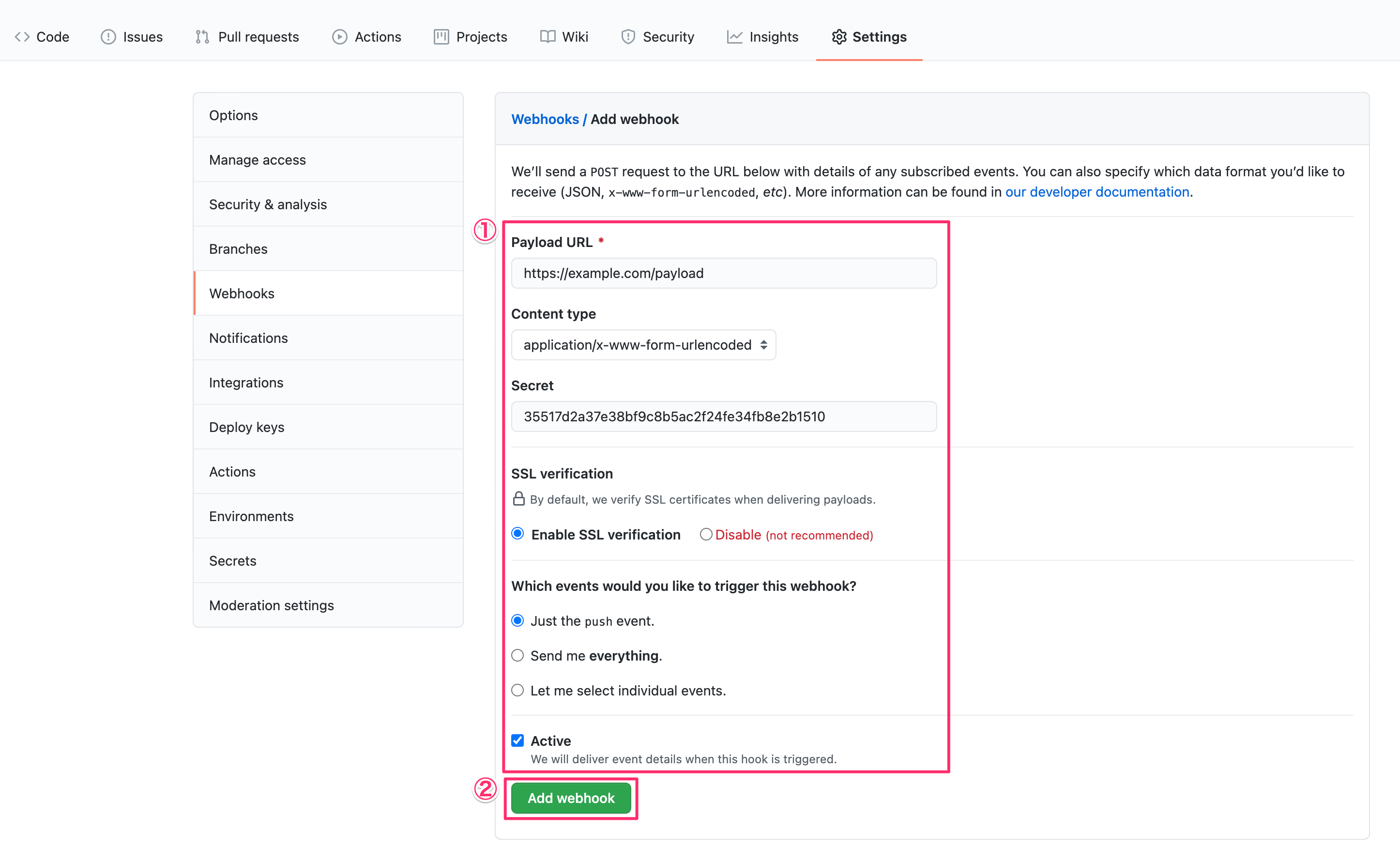Go to Deploy keys settings page
Screen dimensions: 1400x863
click(x=246, y=427)
